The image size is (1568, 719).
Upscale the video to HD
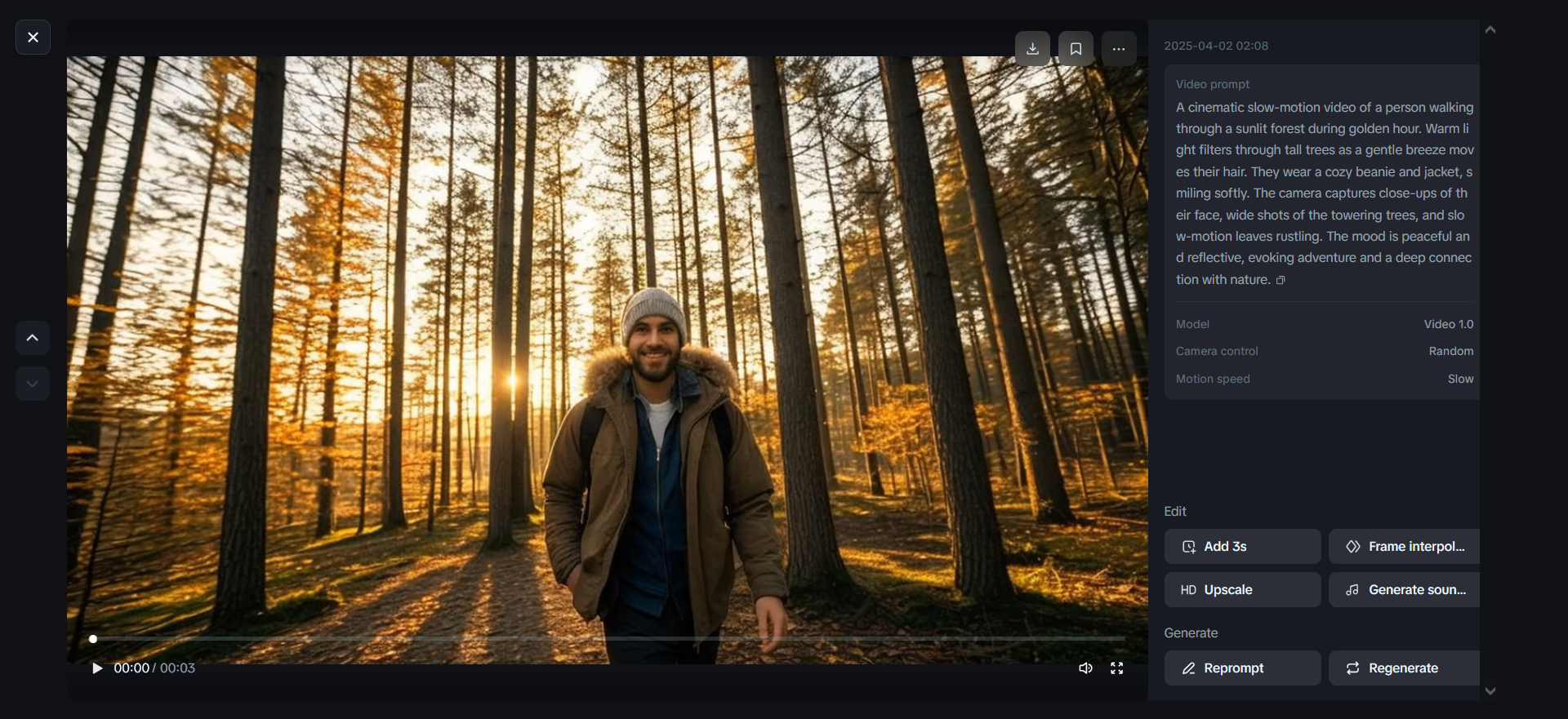[x=1242, y=590]
